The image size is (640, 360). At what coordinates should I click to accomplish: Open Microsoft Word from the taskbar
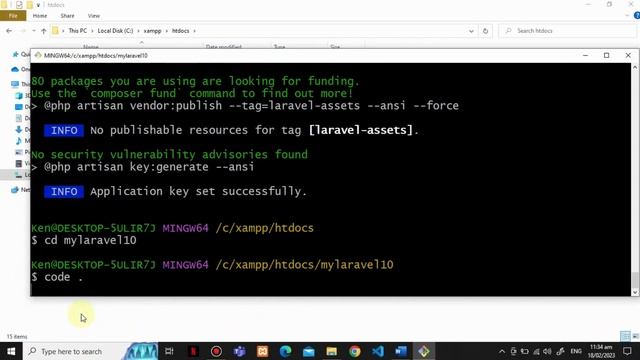point(401,351)
